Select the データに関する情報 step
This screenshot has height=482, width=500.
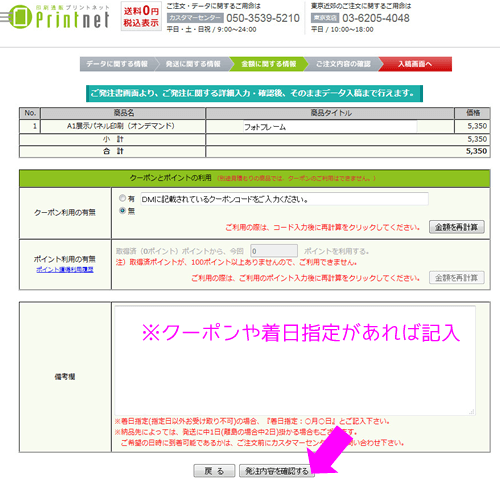117,64
